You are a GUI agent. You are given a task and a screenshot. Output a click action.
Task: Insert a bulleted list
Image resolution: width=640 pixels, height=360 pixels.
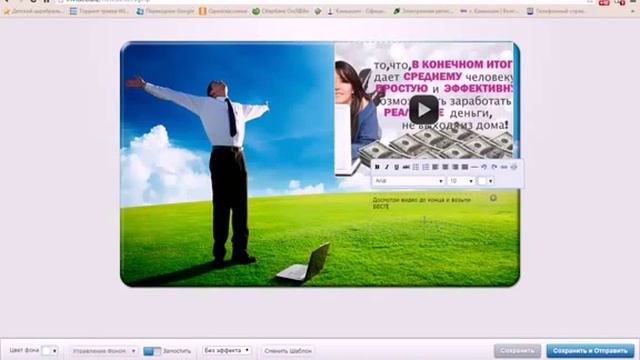(x=416, y=167)
